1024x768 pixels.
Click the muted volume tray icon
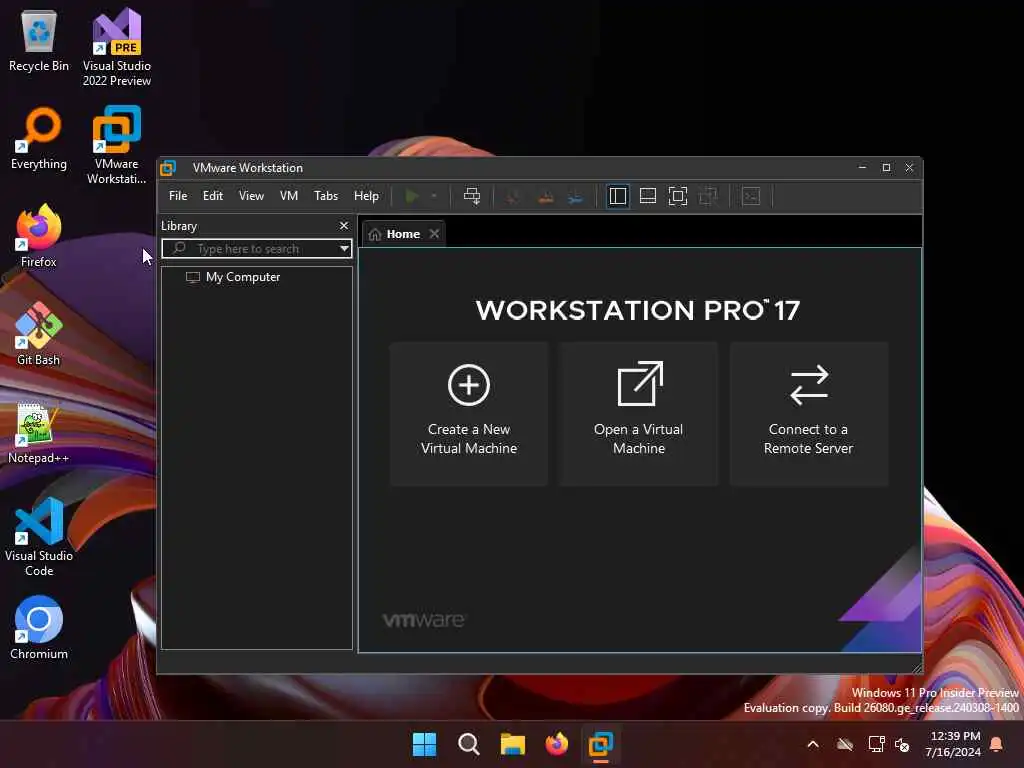point(902,744)
